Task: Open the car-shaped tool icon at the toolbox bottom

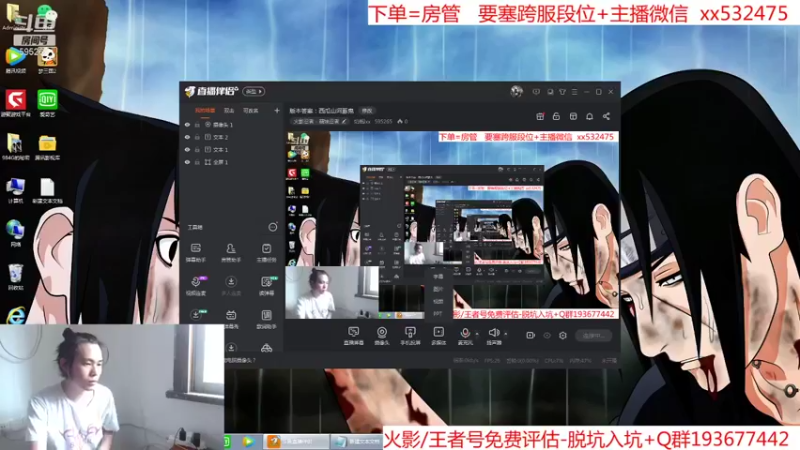Action: pos(266,348)
